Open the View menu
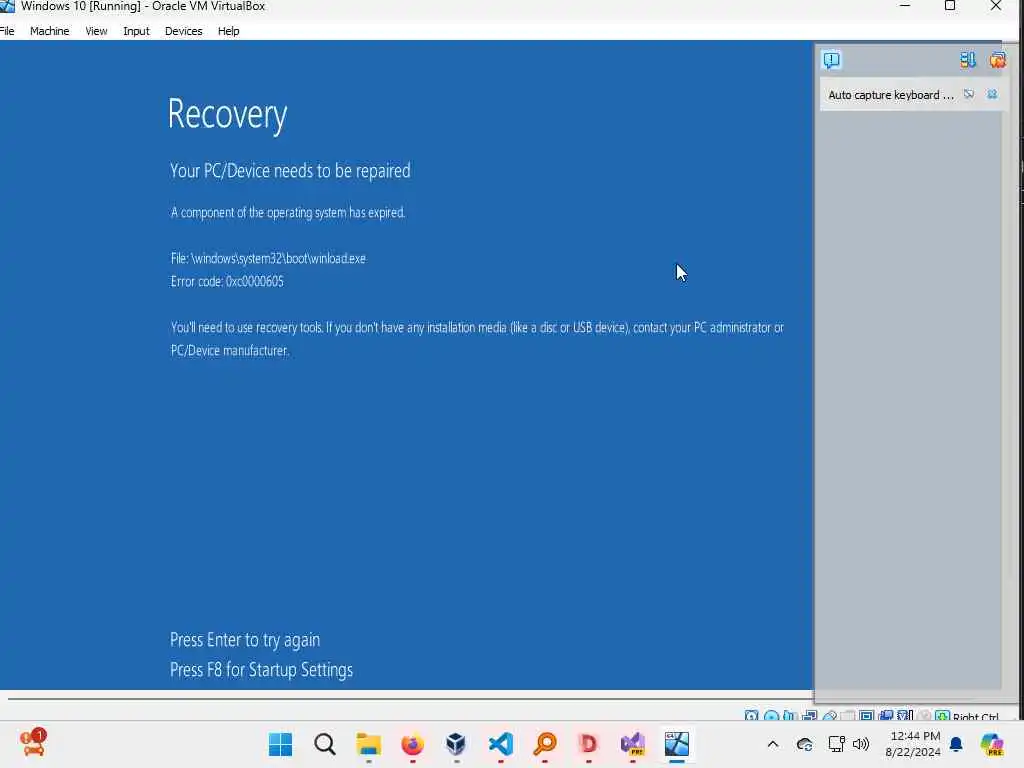Image resolution: width=1024 pixels, height=768 pixels. 96,31
